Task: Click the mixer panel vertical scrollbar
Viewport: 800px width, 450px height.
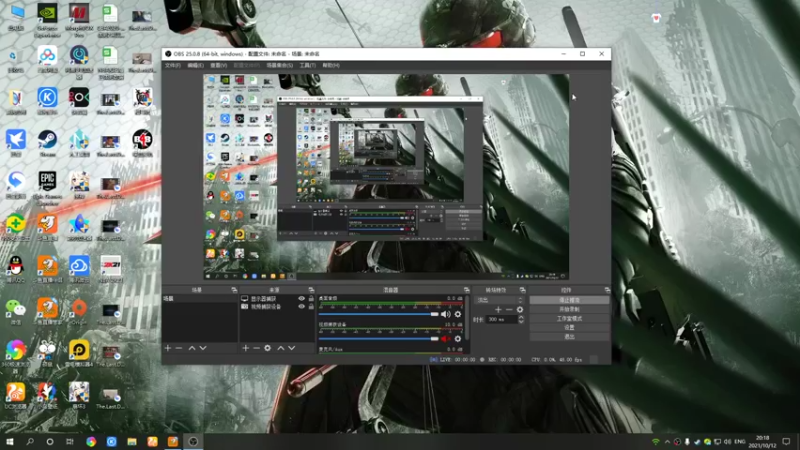Action: tap(467, 316)
